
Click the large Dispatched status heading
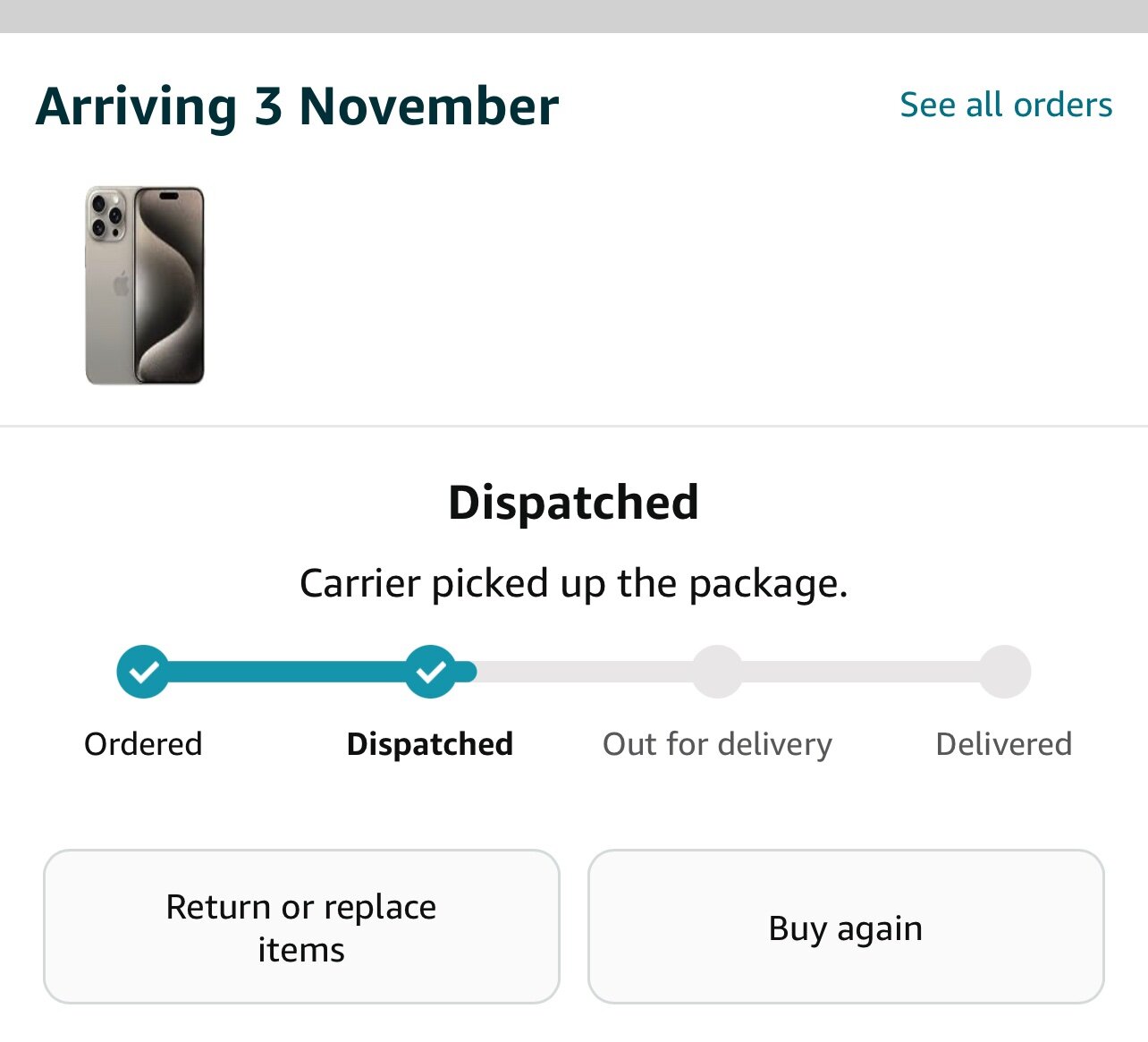[x=573, y=503]
